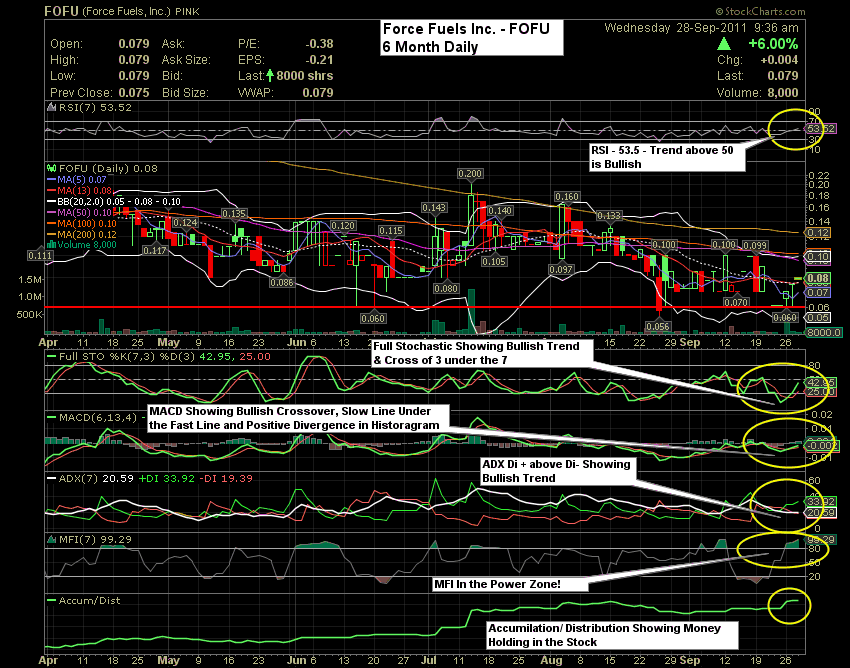
Task: Select the MA(200) 0.12 legend entry
Action: point(81,234)
